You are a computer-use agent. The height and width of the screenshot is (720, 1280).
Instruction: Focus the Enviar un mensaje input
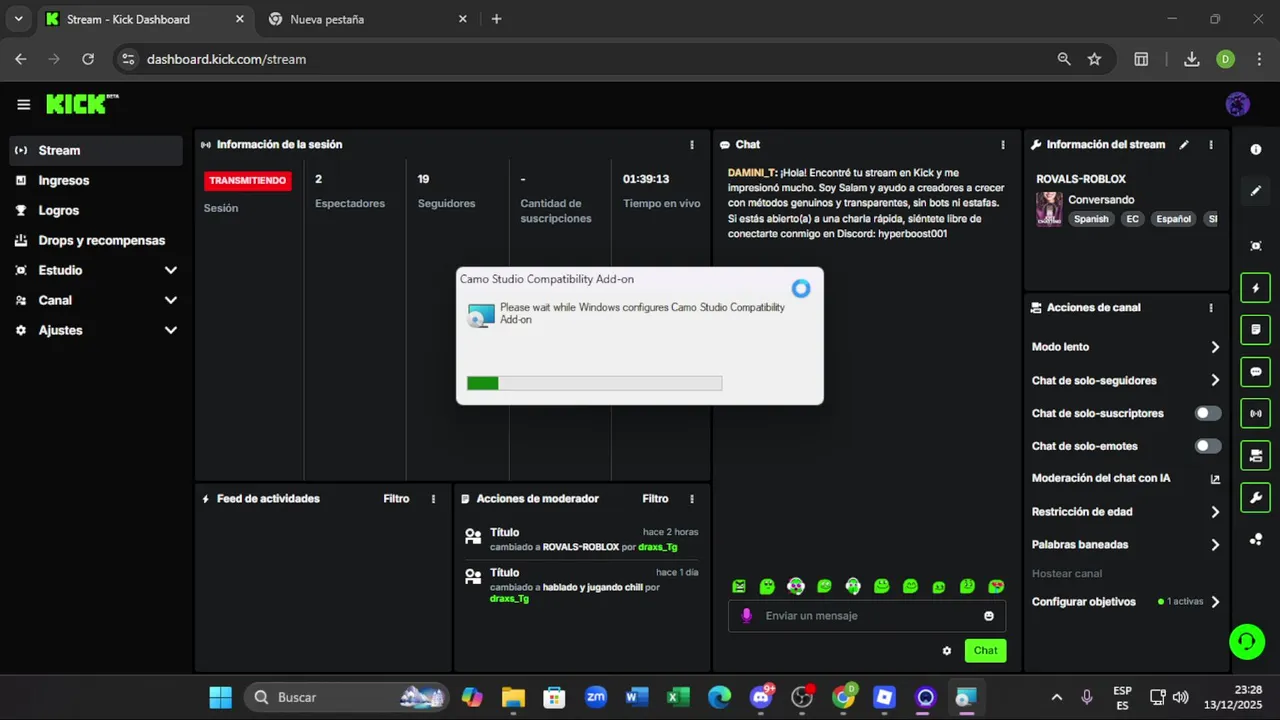(867, 616)
